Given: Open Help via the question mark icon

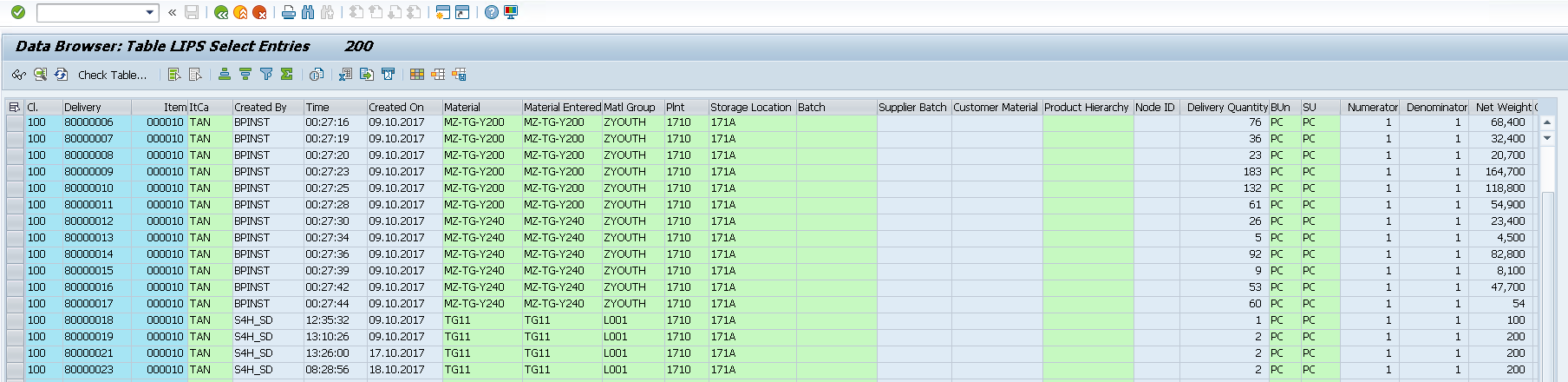Looking at the screenshot, I should [x=492, y=12].
